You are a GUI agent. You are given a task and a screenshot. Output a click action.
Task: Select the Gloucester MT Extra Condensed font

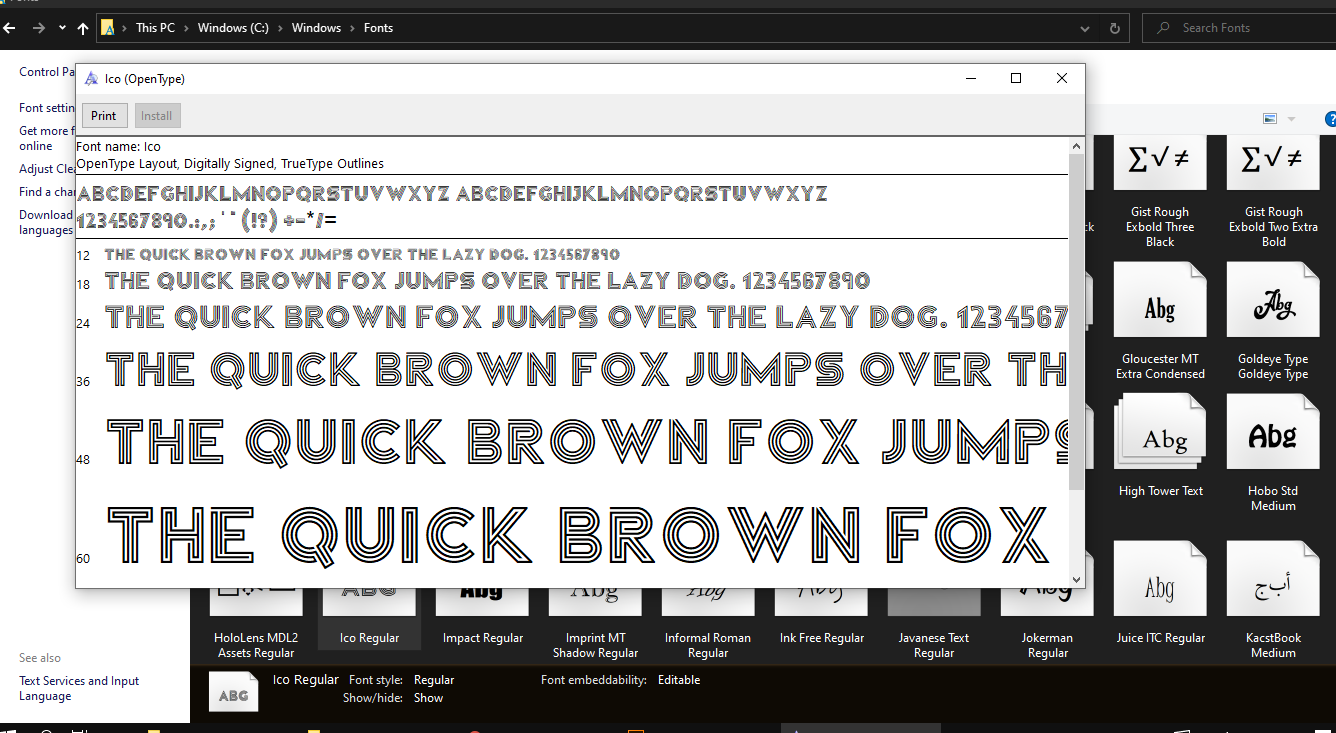click(1160, 322)
